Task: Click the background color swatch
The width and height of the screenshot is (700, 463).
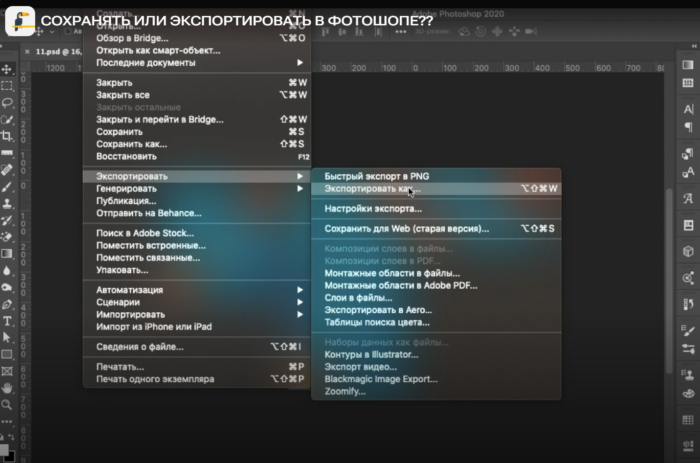Action: (x=10, y=456)
